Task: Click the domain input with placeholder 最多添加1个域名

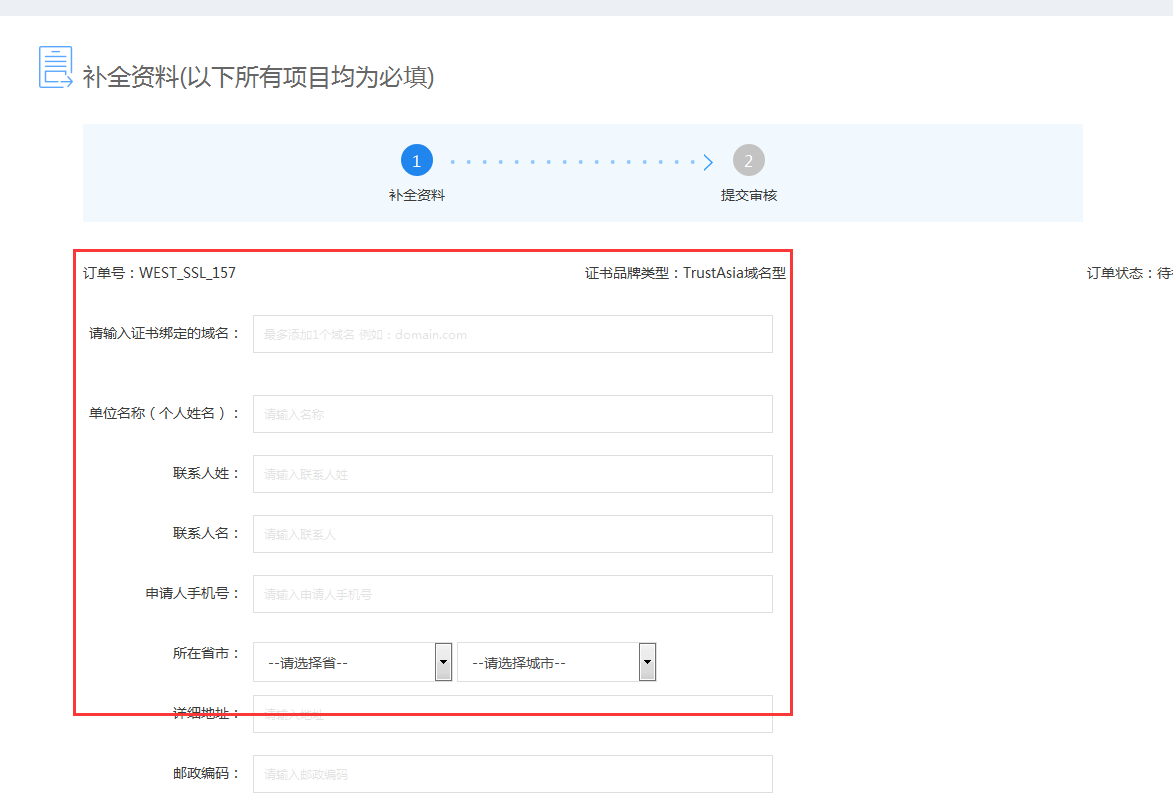Action: pyautogui.click(x=512, y=333)
